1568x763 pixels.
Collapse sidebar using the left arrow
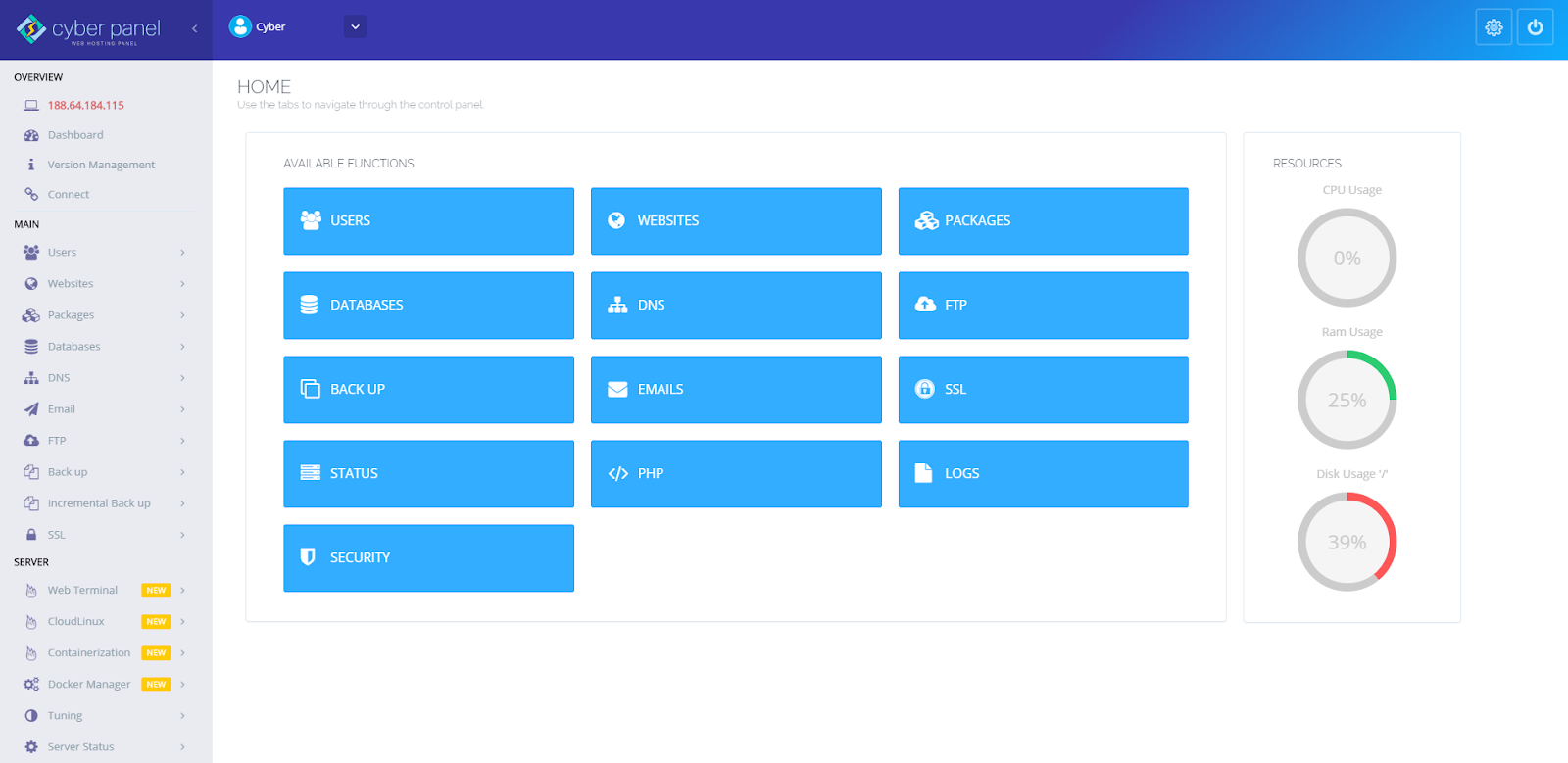(194, 28)
